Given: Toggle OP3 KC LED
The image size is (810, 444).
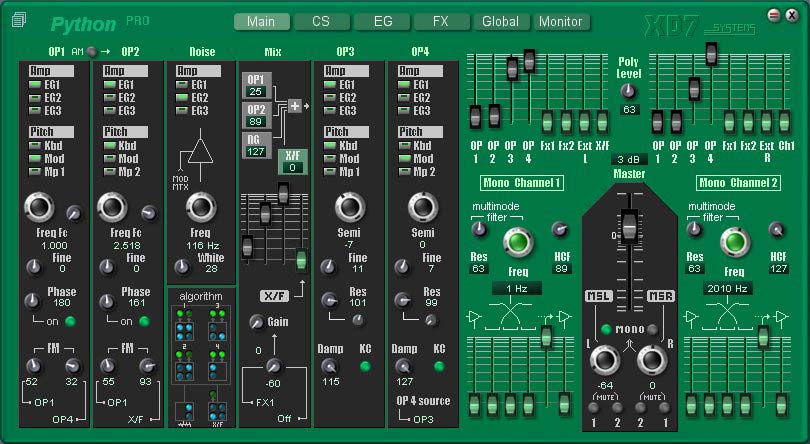Looking at the screenshot, I should point(365,367).
